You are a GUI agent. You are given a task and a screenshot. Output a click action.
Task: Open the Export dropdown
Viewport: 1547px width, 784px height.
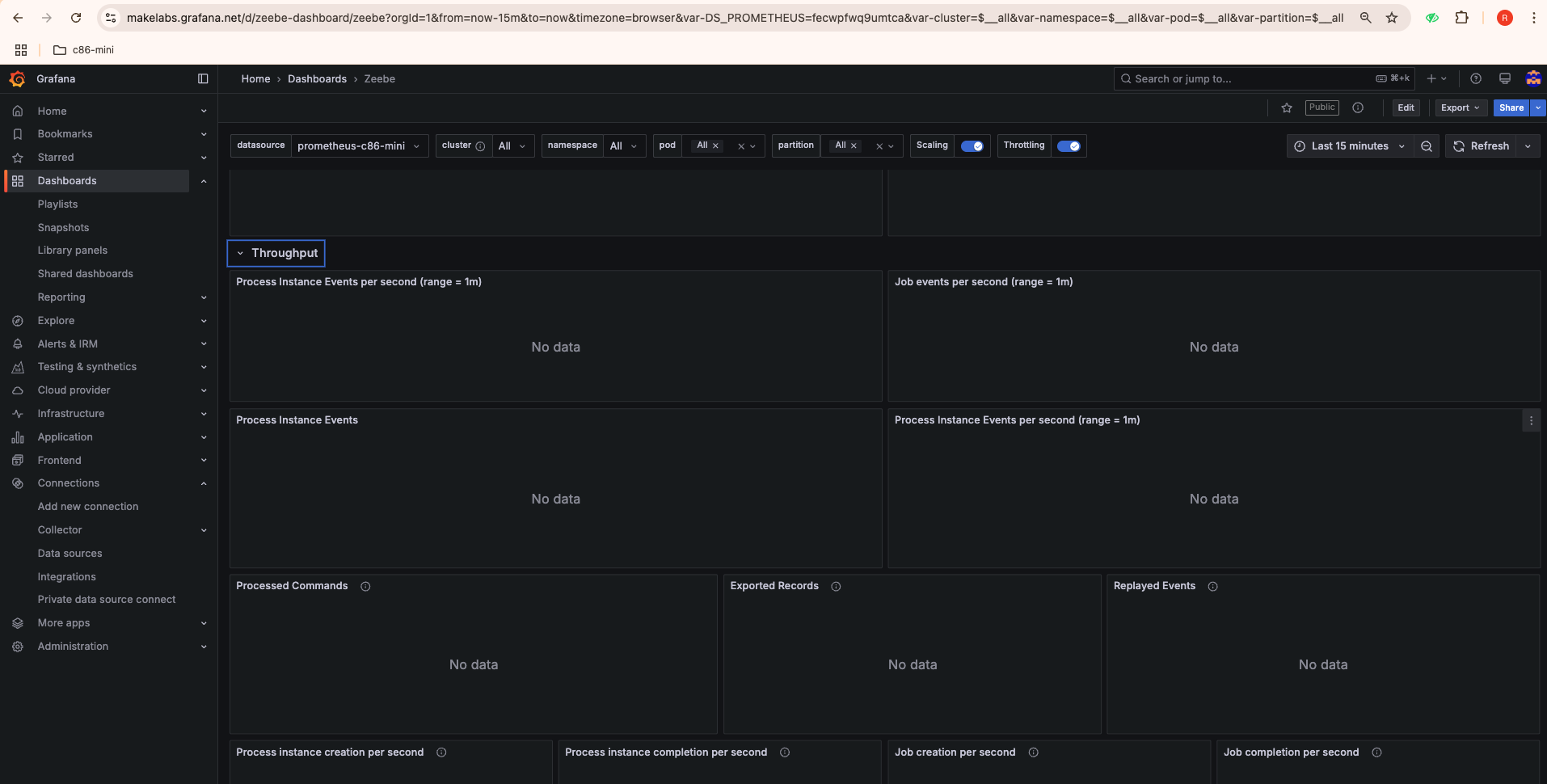(1460, 107)
